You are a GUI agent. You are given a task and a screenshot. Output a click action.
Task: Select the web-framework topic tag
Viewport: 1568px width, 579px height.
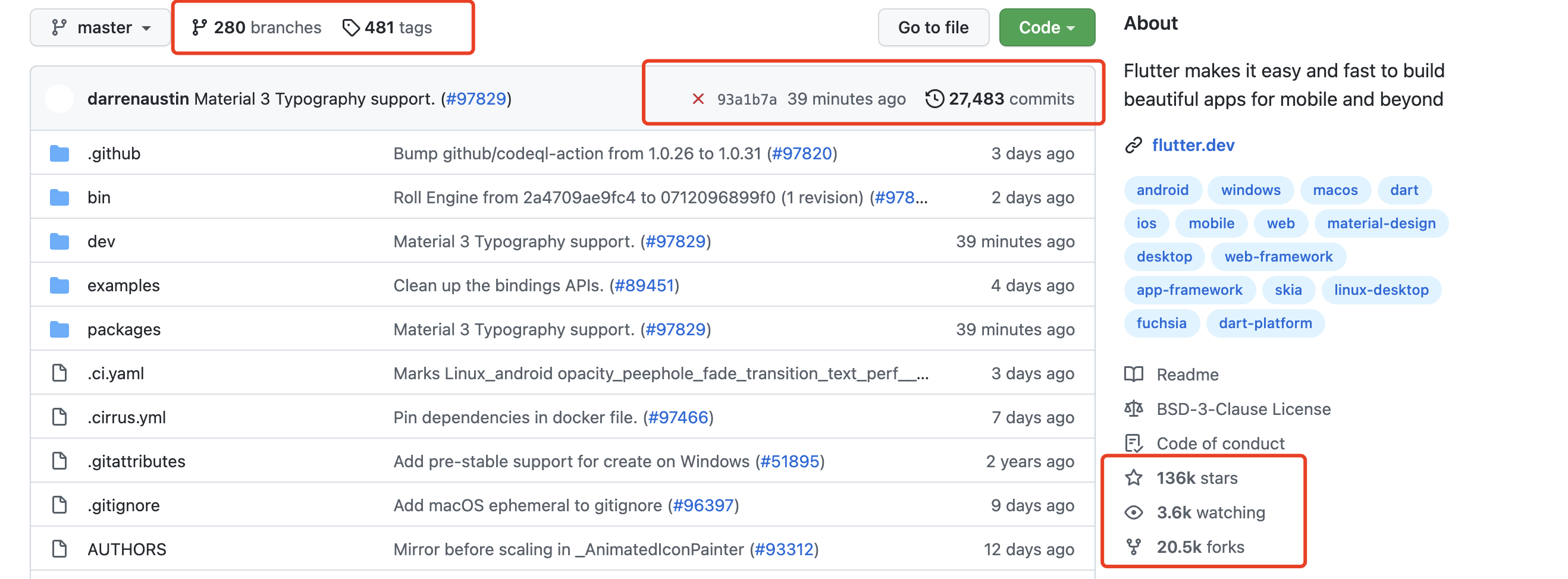(1278, 257)
